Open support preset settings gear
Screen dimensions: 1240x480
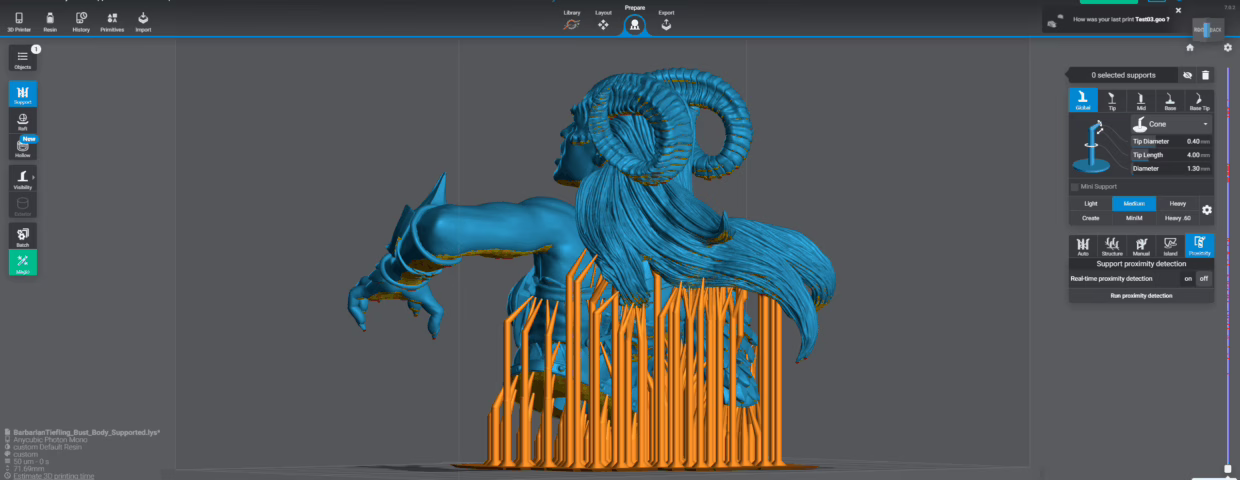(1207, 210)
